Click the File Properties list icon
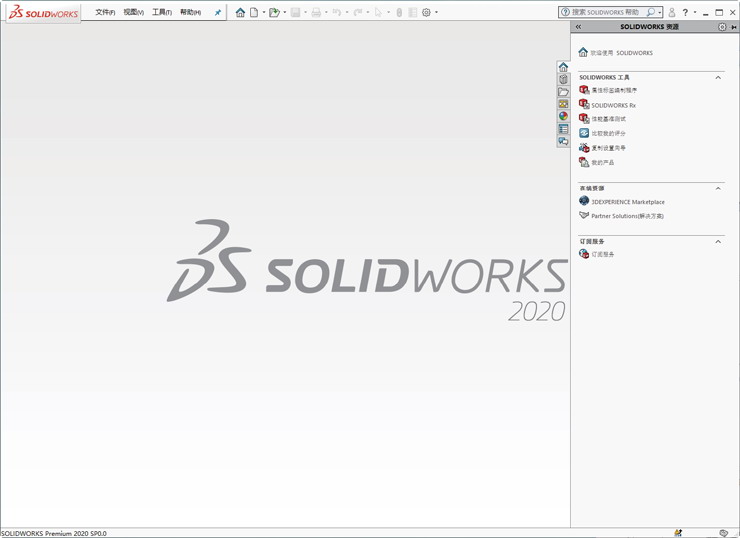The height and width of the screenshot is (538, 740). point(412,13)
